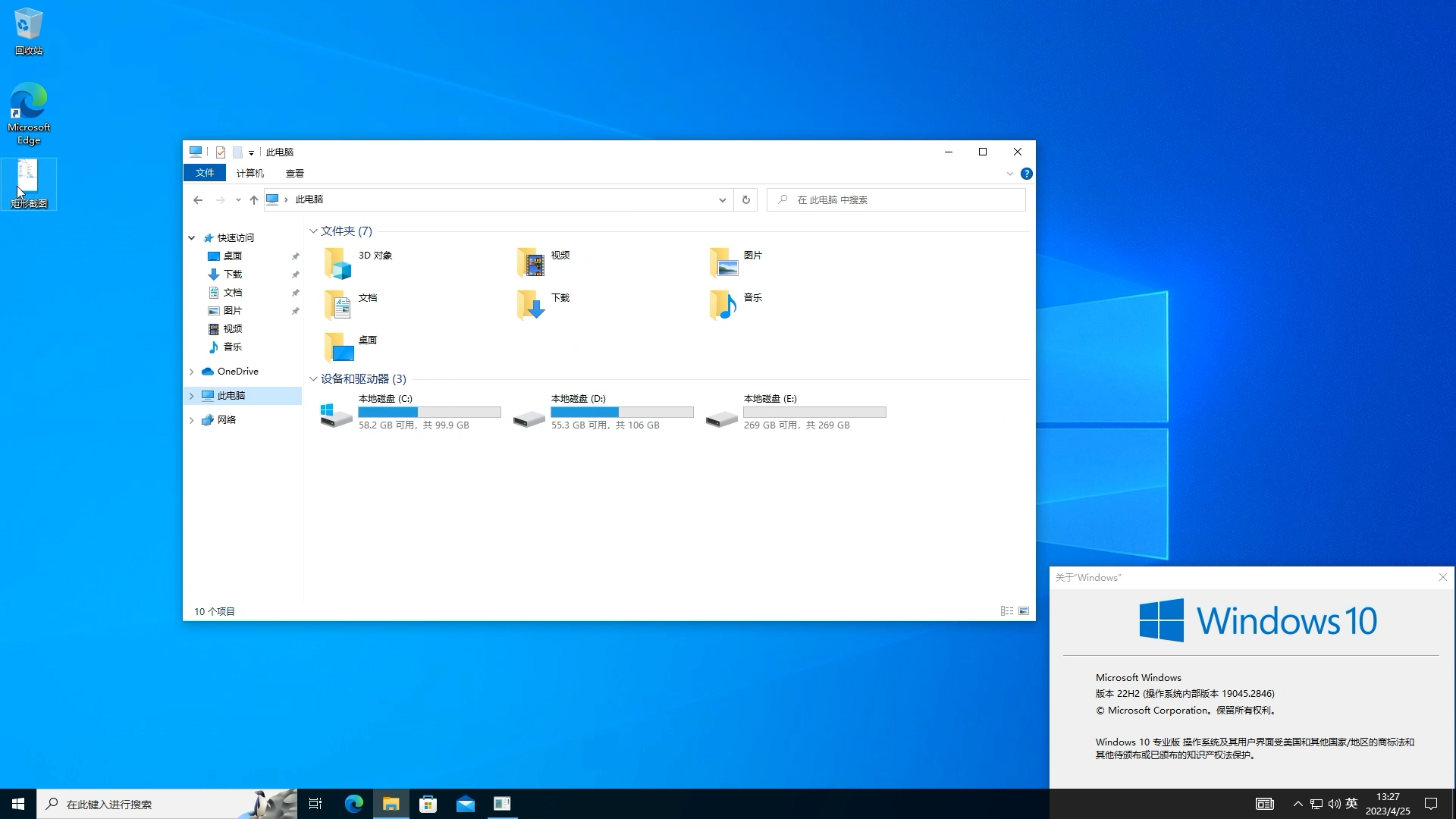The image size is (1456, 819).
Task: Open the recent locations dropdown next to forward arrow
Action: [237, 199]
